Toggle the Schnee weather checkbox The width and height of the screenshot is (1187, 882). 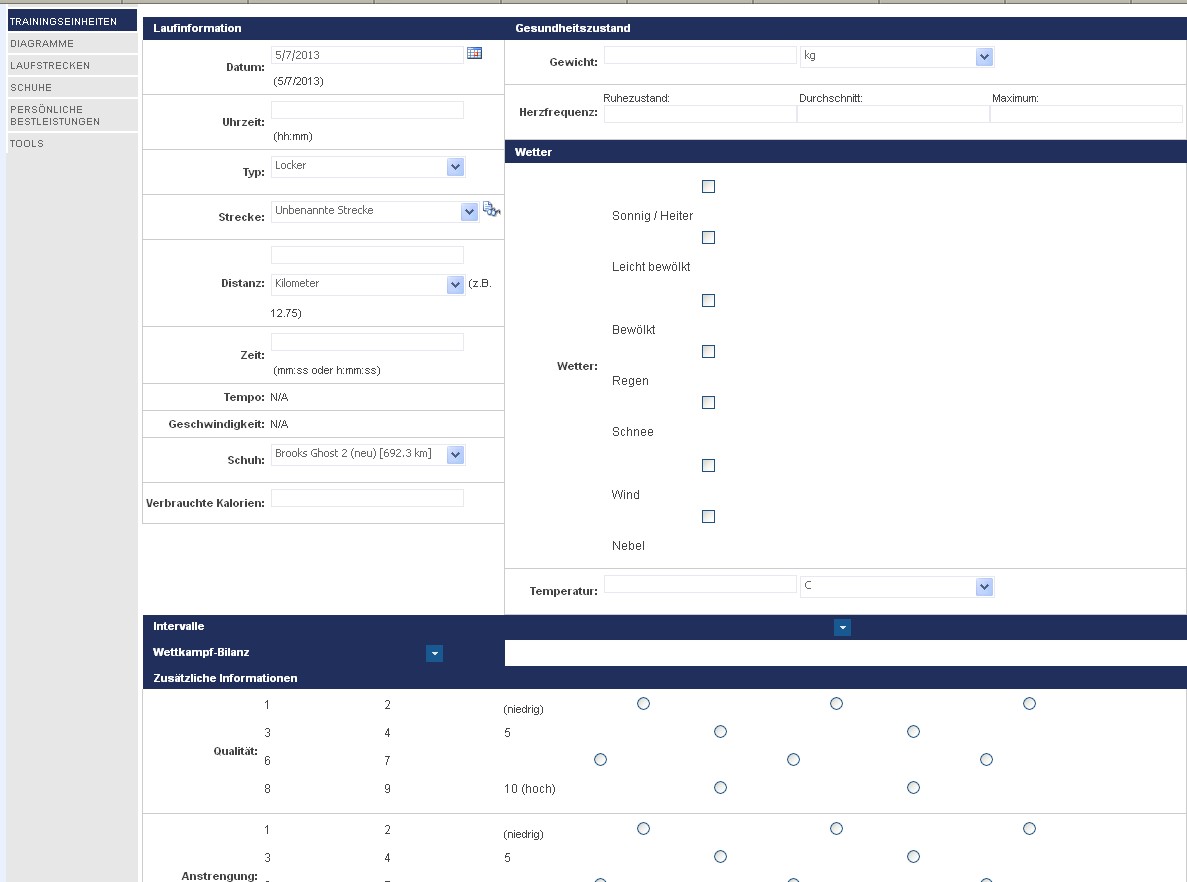tap(708, 403)
